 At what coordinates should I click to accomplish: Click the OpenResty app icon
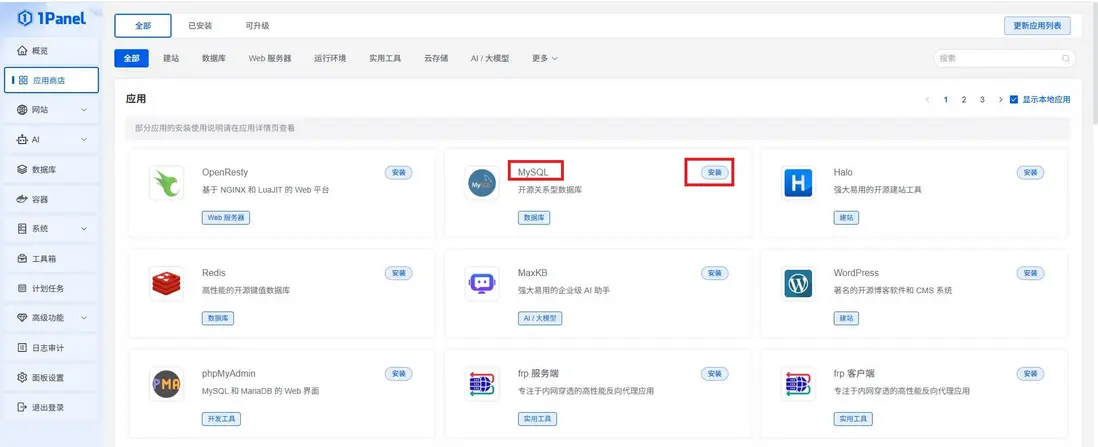click(x=167, y=183)
